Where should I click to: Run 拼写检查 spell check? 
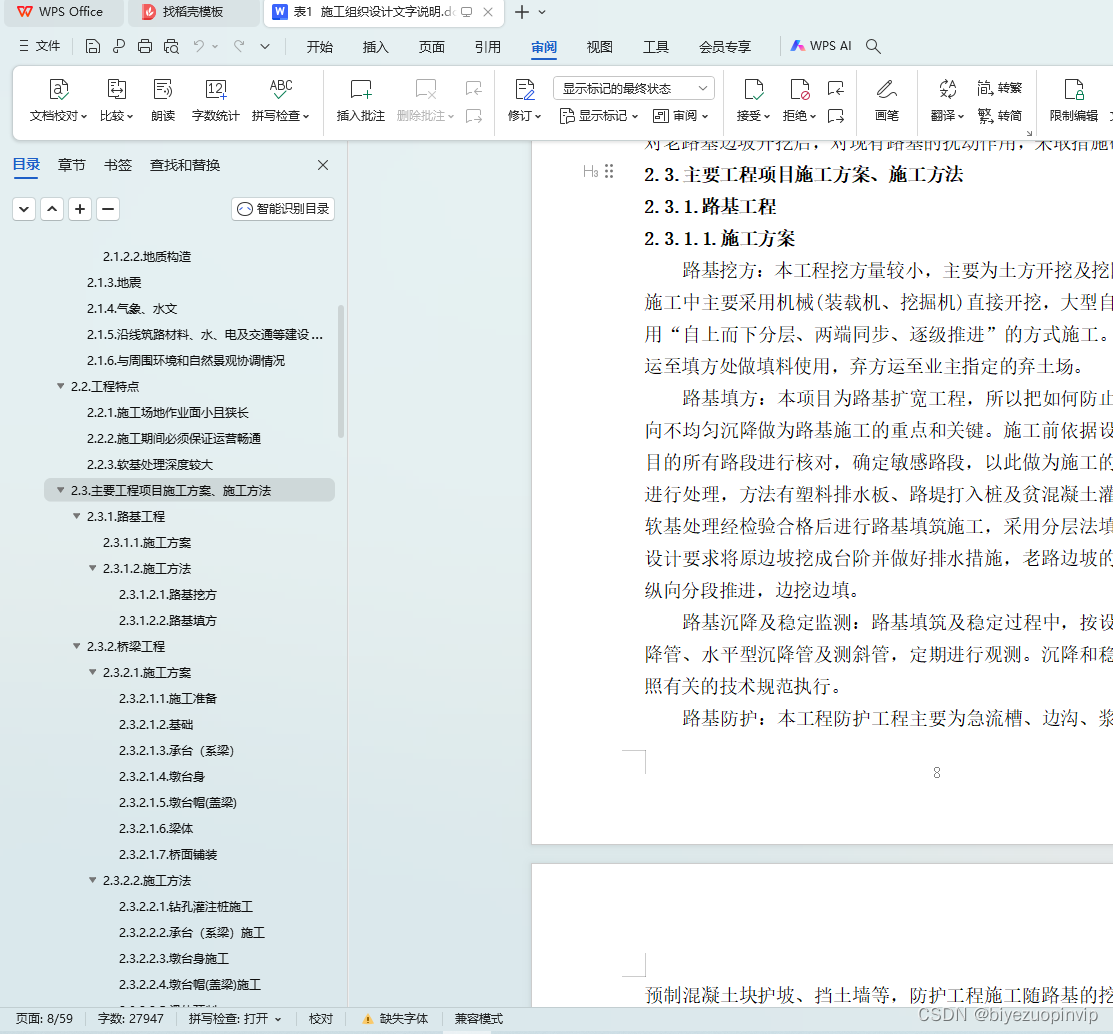[280, 100]
